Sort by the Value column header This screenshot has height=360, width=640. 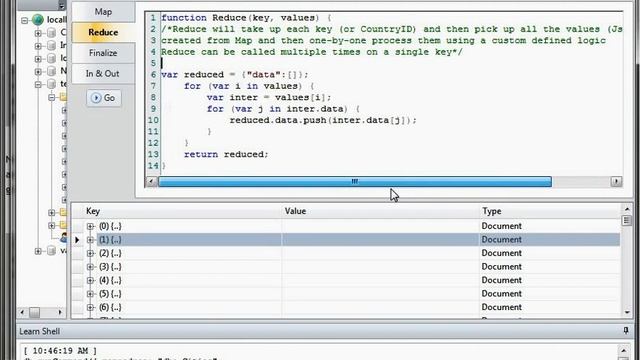[380, 211]
